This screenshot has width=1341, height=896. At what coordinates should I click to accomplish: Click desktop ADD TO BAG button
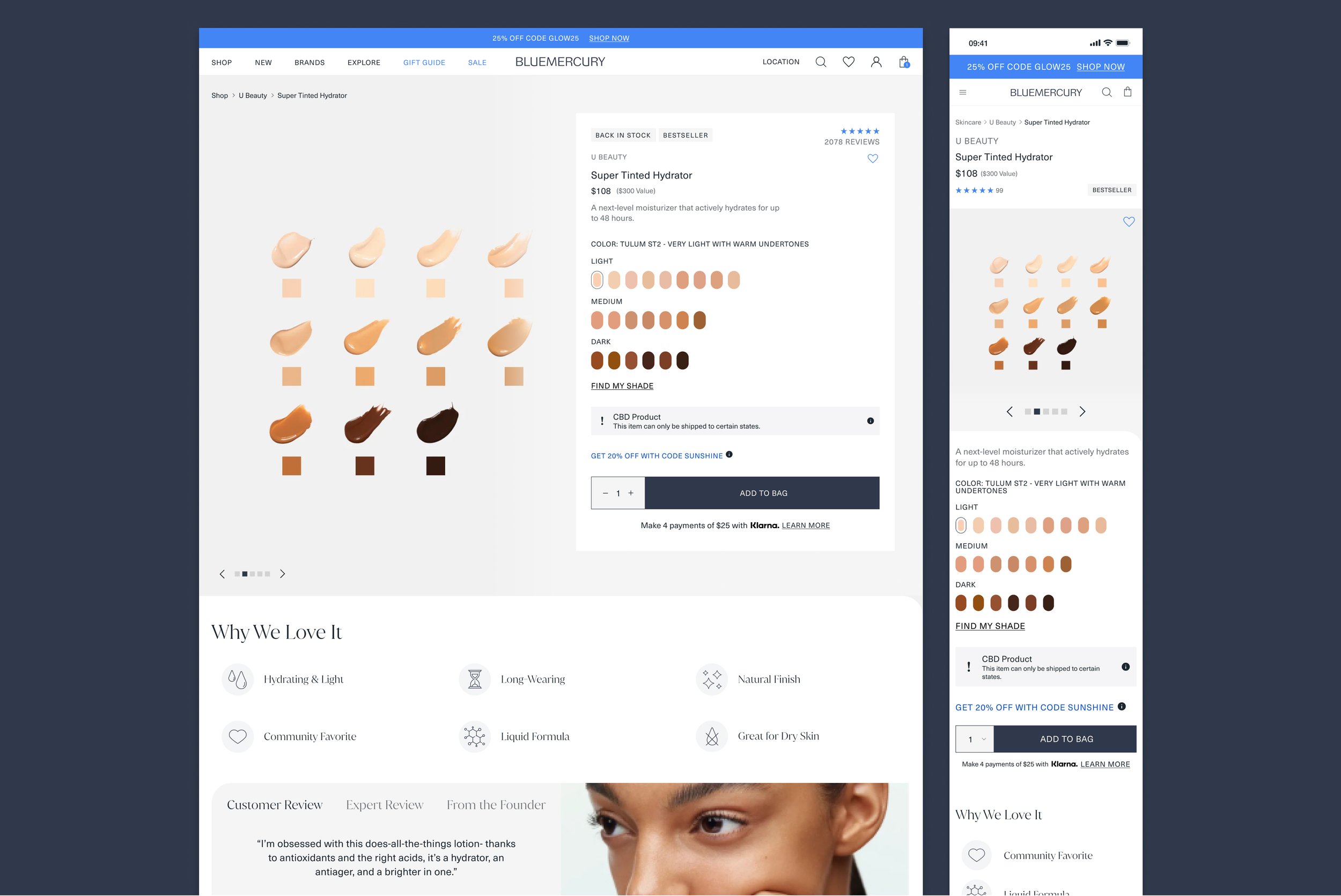tap(762, 493)
